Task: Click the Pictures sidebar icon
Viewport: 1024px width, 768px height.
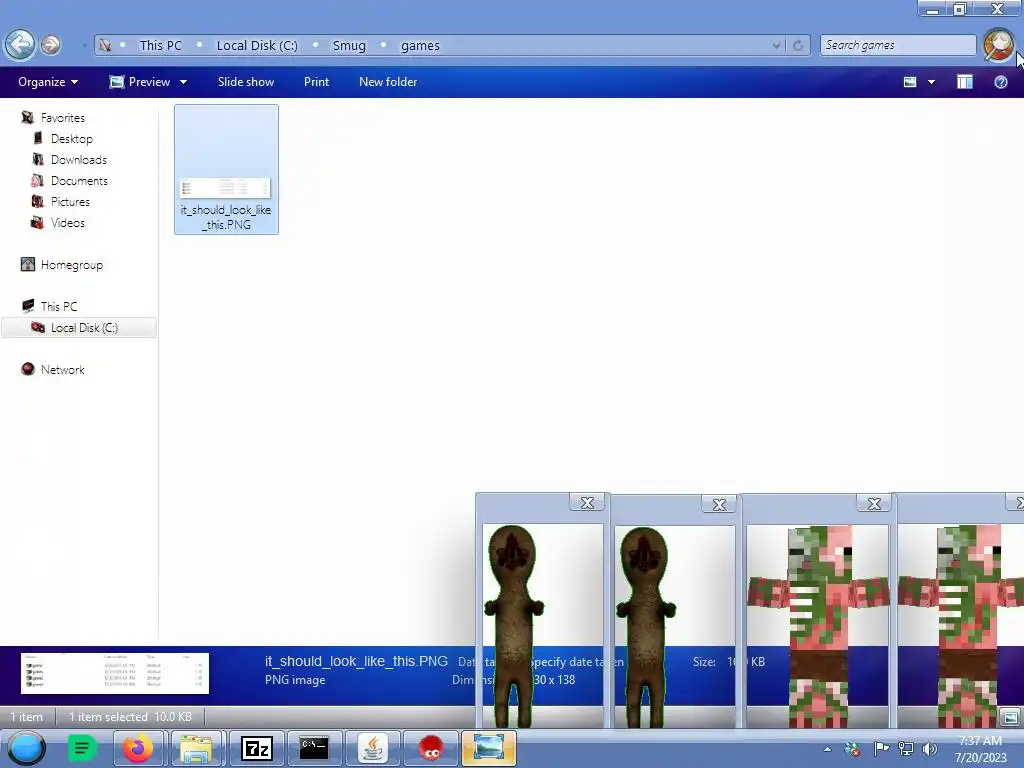Action: tap(38, 201)
